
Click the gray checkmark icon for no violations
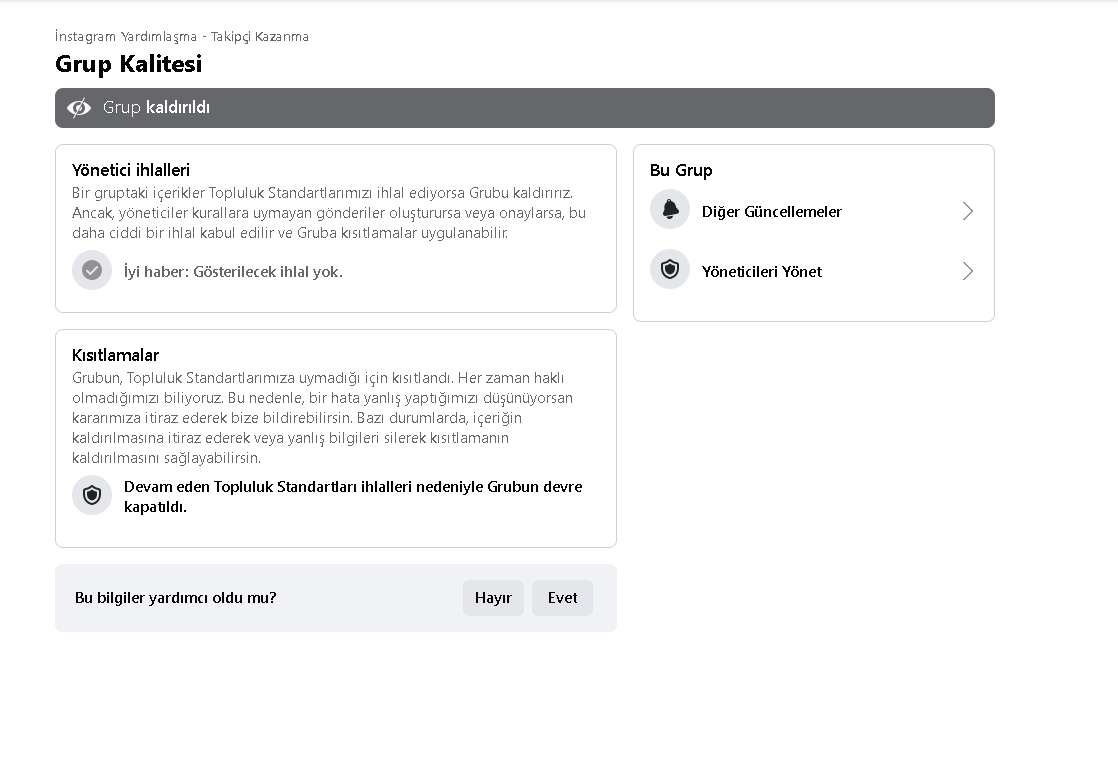[x=92, y=270]
